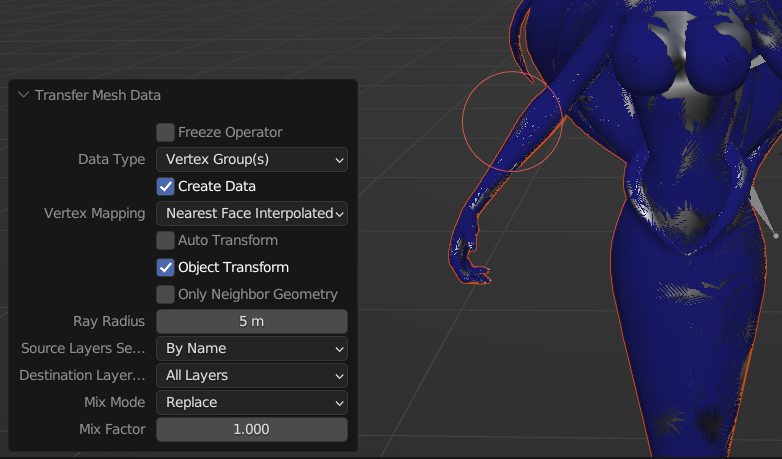Enable the Auto Transform checkbox
This screenshot has height=459, width=782.
click(165, 240)
